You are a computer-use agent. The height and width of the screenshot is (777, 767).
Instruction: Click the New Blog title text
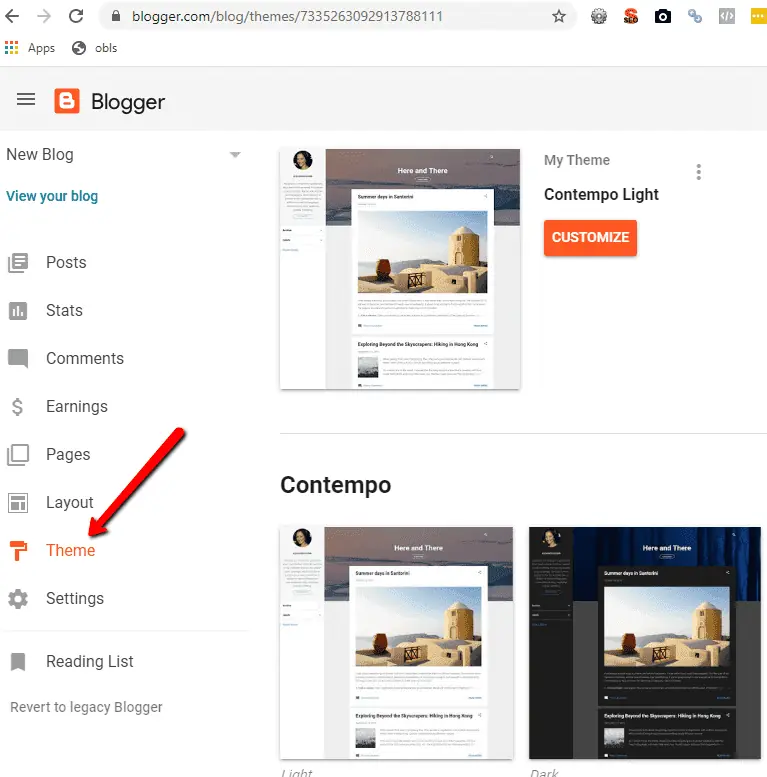coord(40,155)
